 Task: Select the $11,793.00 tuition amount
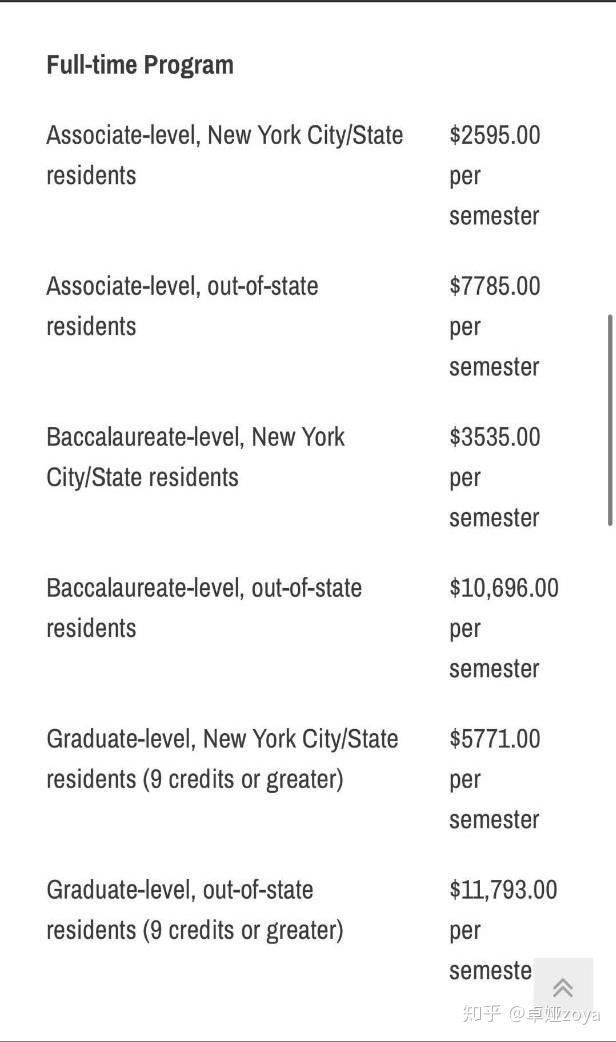pyautogui.click(x=503, y=890)
